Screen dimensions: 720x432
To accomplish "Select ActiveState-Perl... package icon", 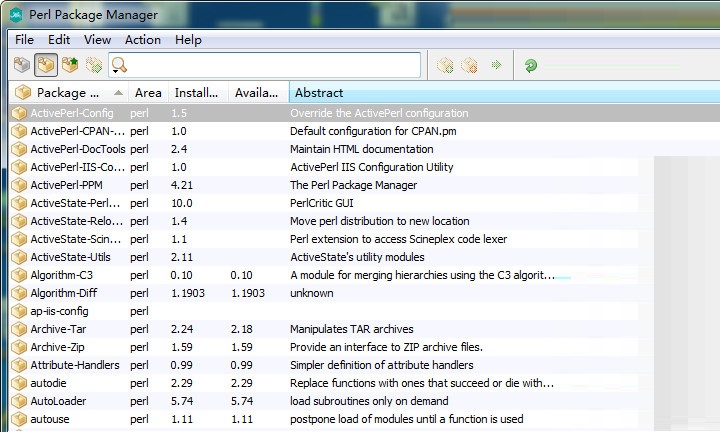I will [x=19, y=203].
